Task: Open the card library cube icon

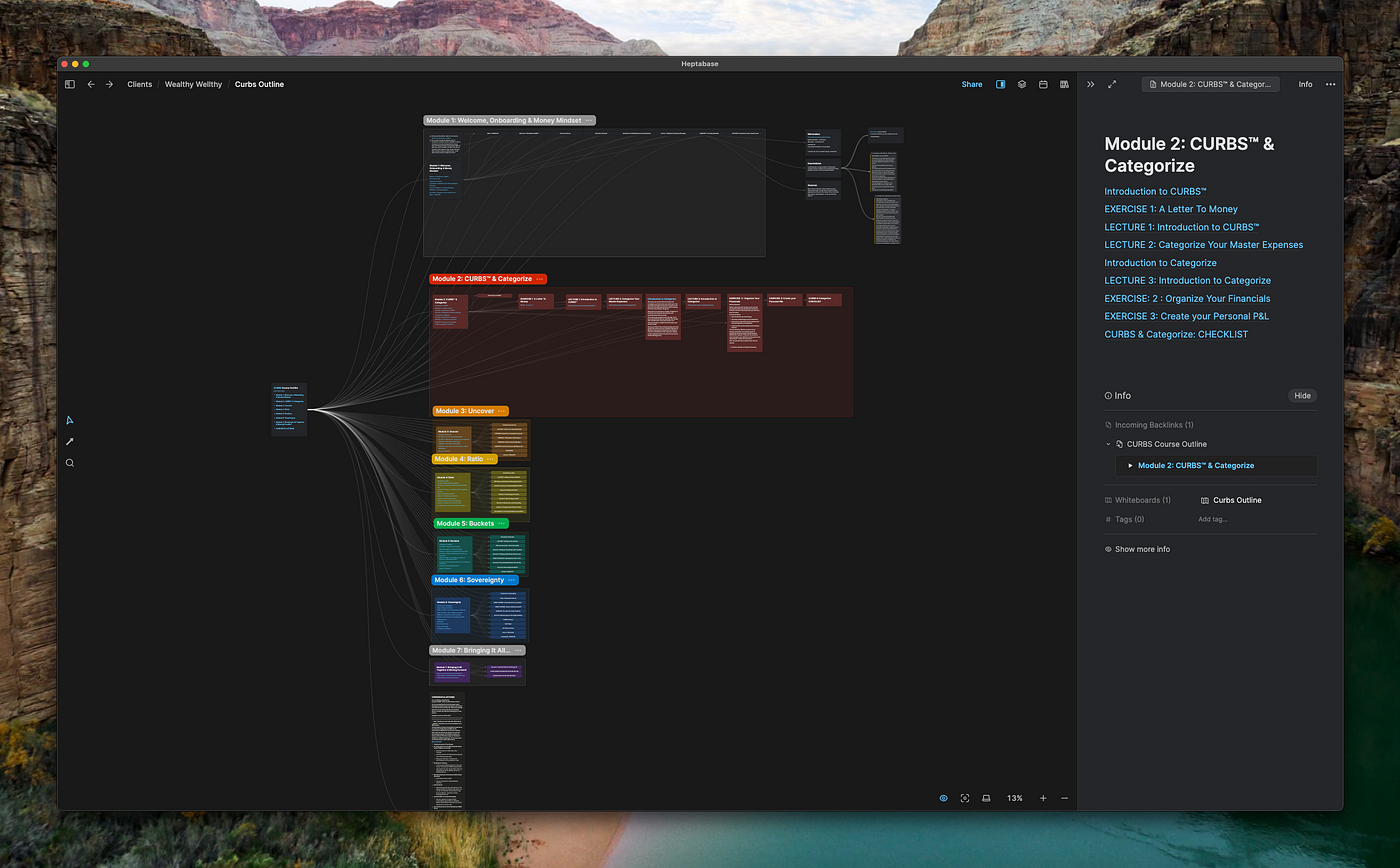Action: point(1021,84)
